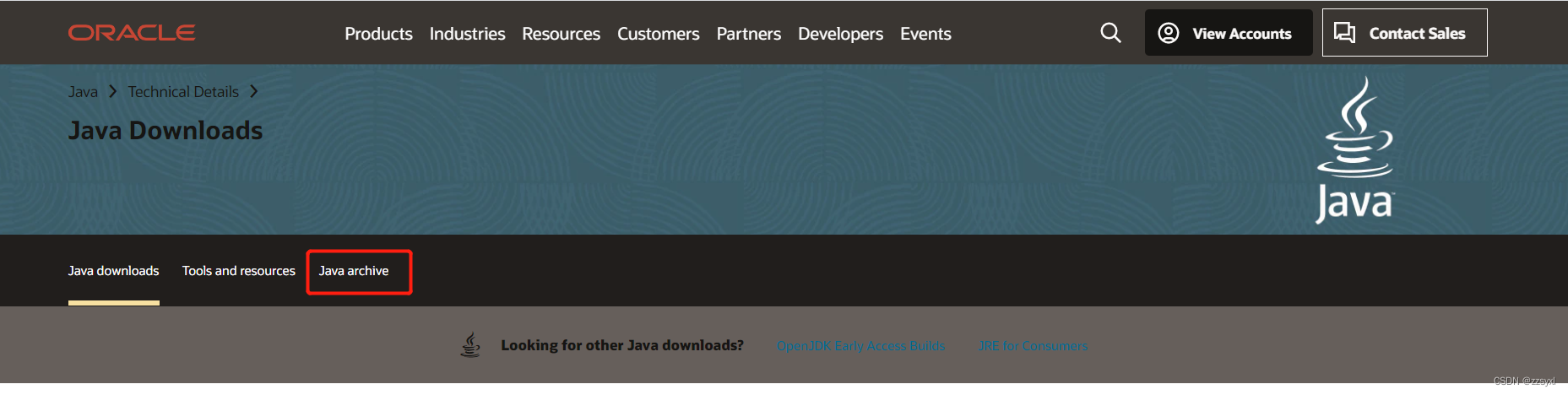Select the Tools and resources tab
This screenshot has height=395, width=1568.
pyautogui.click(x=239, y=271)
